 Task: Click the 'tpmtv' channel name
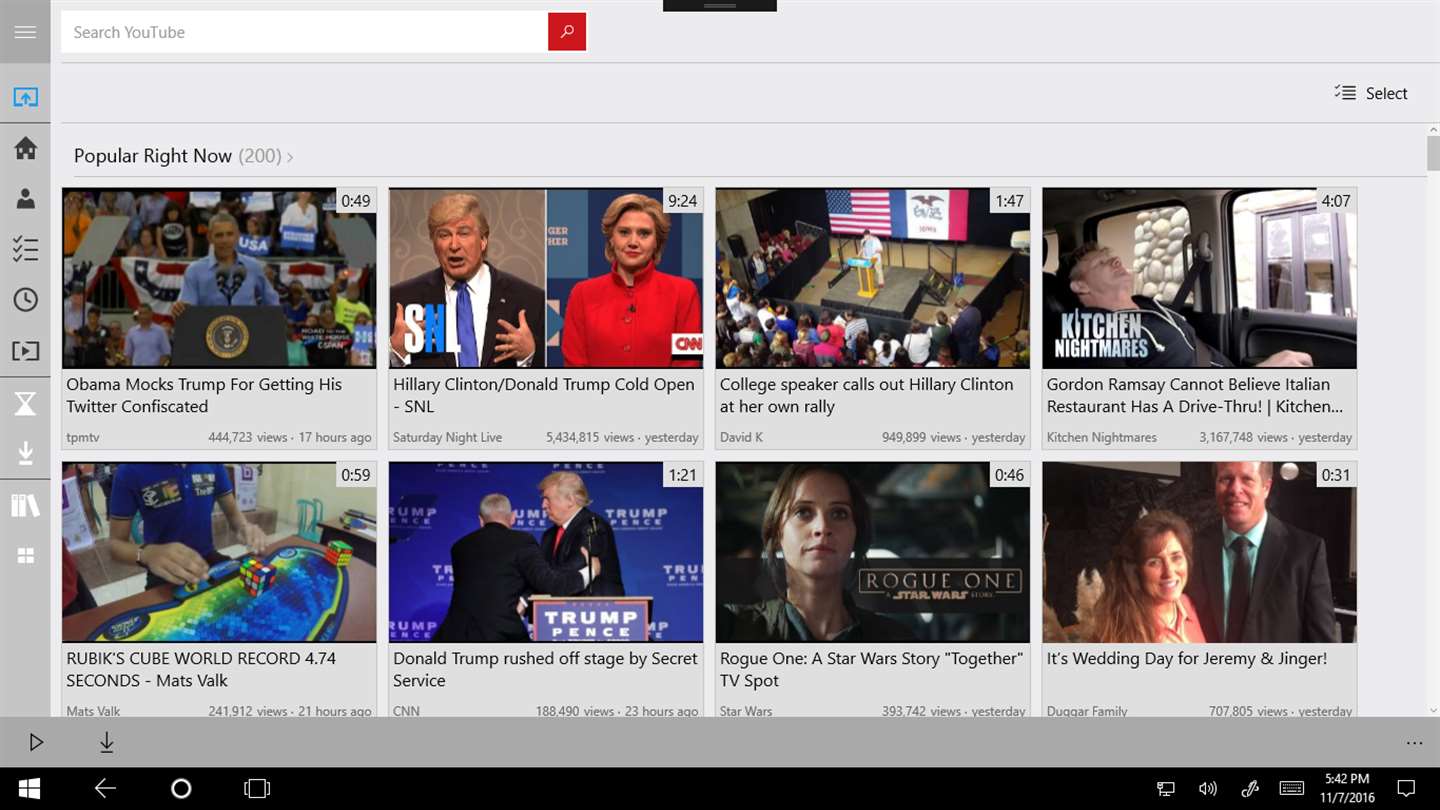coord(83,437)
